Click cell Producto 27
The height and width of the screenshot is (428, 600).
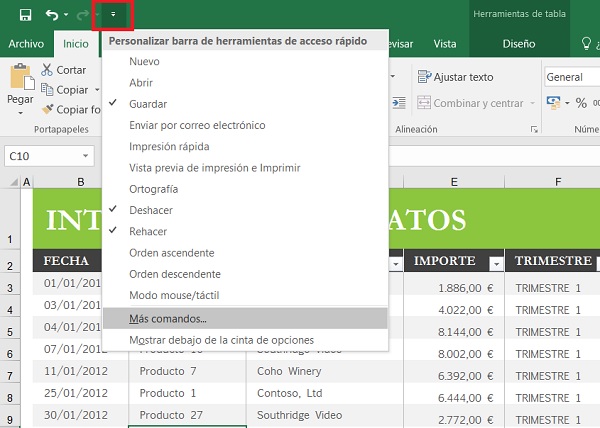point(187,415)
